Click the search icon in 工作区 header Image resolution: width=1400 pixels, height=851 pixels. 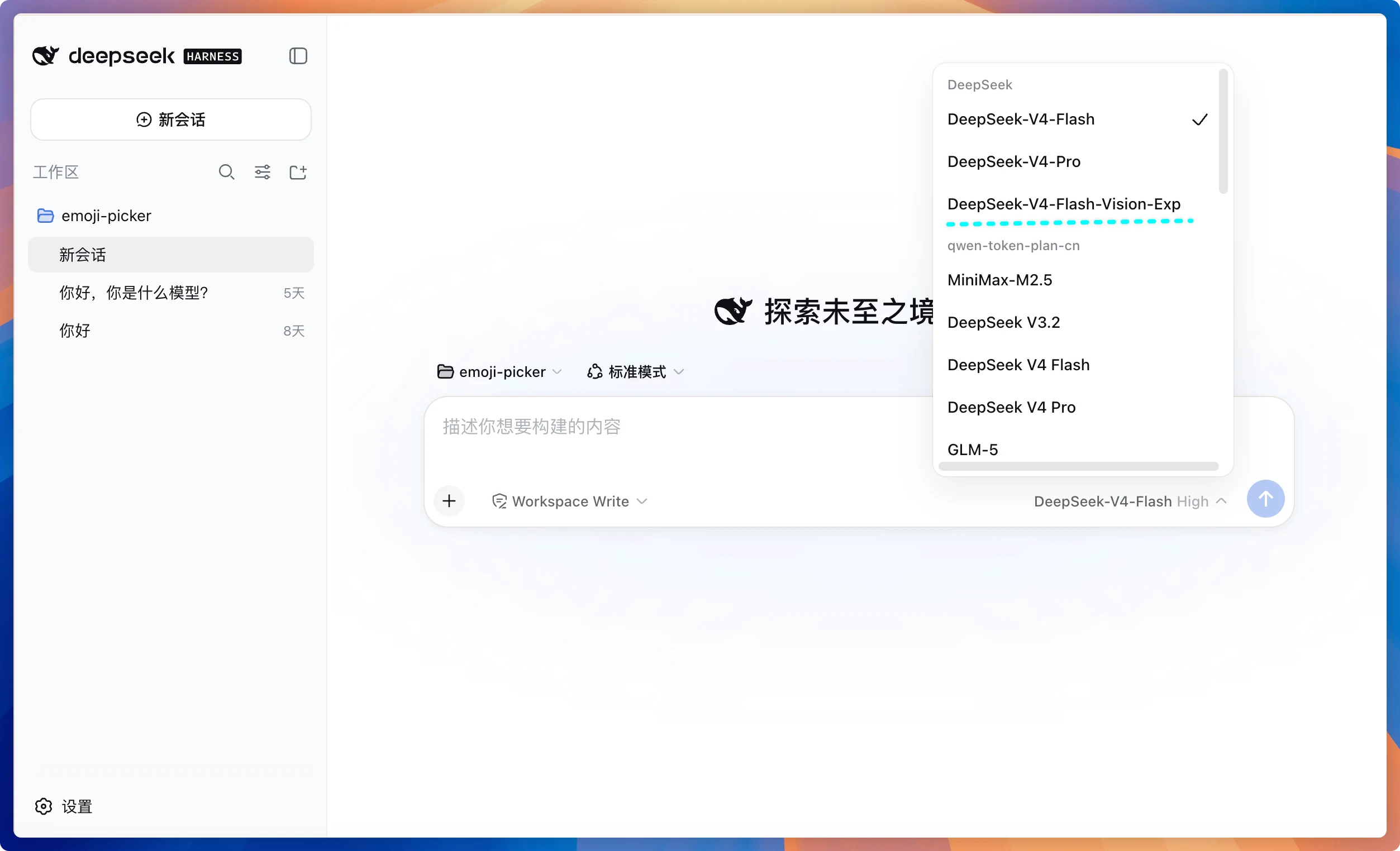coord(226,171)
